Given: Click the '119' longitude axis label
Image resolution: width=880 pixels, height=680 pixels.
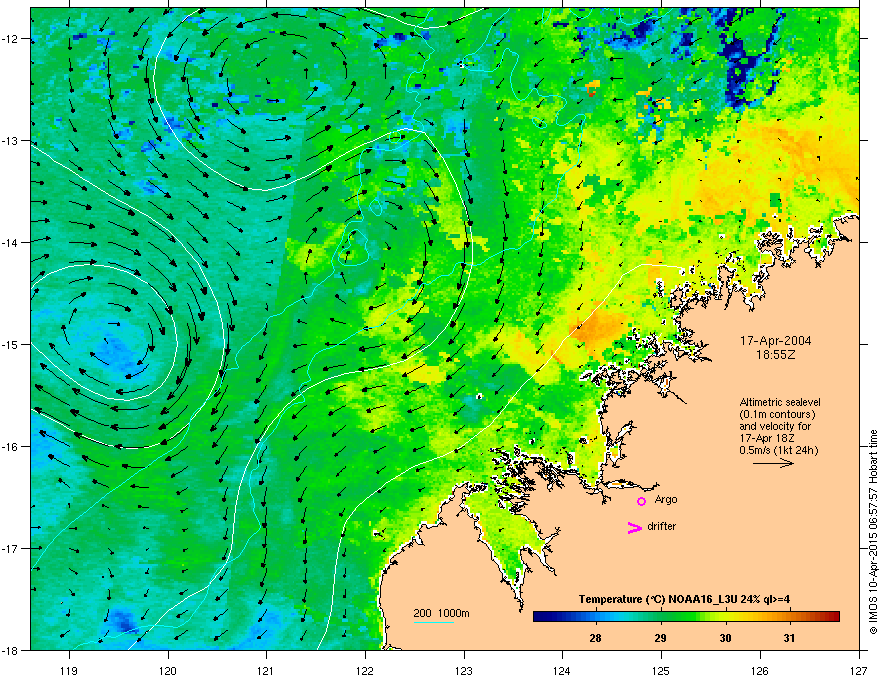Looking at the screenshot, I should pyautogui.click(x=69, y=671).
